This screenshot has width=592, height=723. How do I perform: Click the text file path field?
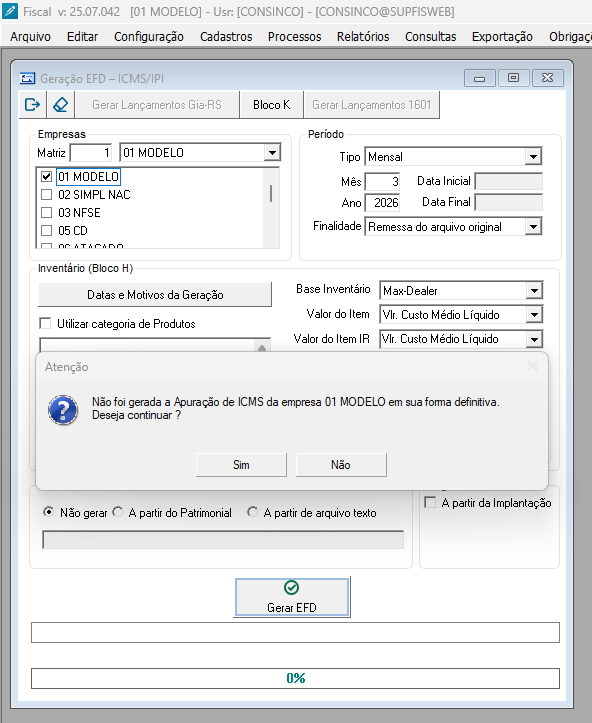pos(223,539)
